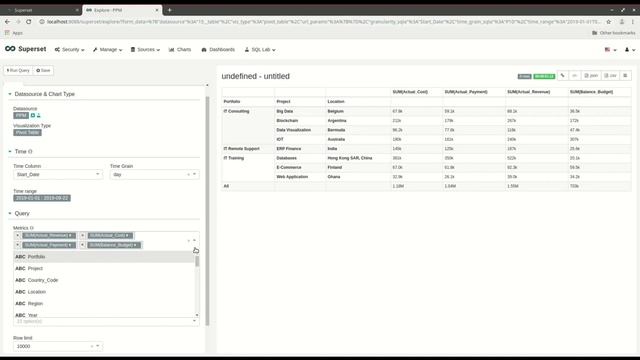Click the explore in SQL Lab flask icon
Screen dimensions: 640x360
tap(39, 116)
